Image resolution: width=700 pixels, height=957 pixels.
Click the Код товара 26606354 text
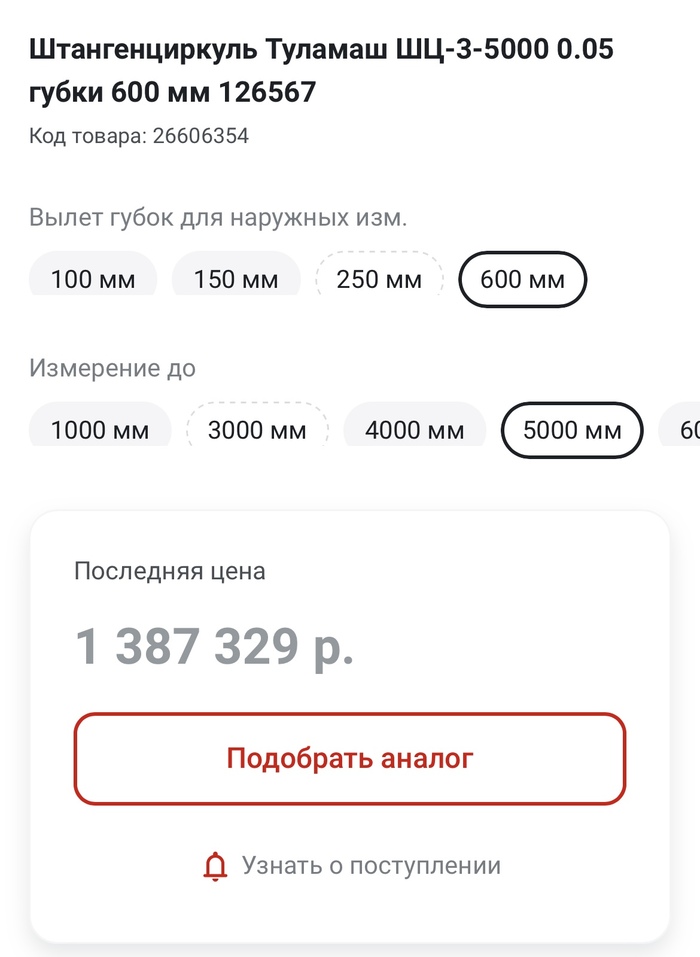(139, 136)
